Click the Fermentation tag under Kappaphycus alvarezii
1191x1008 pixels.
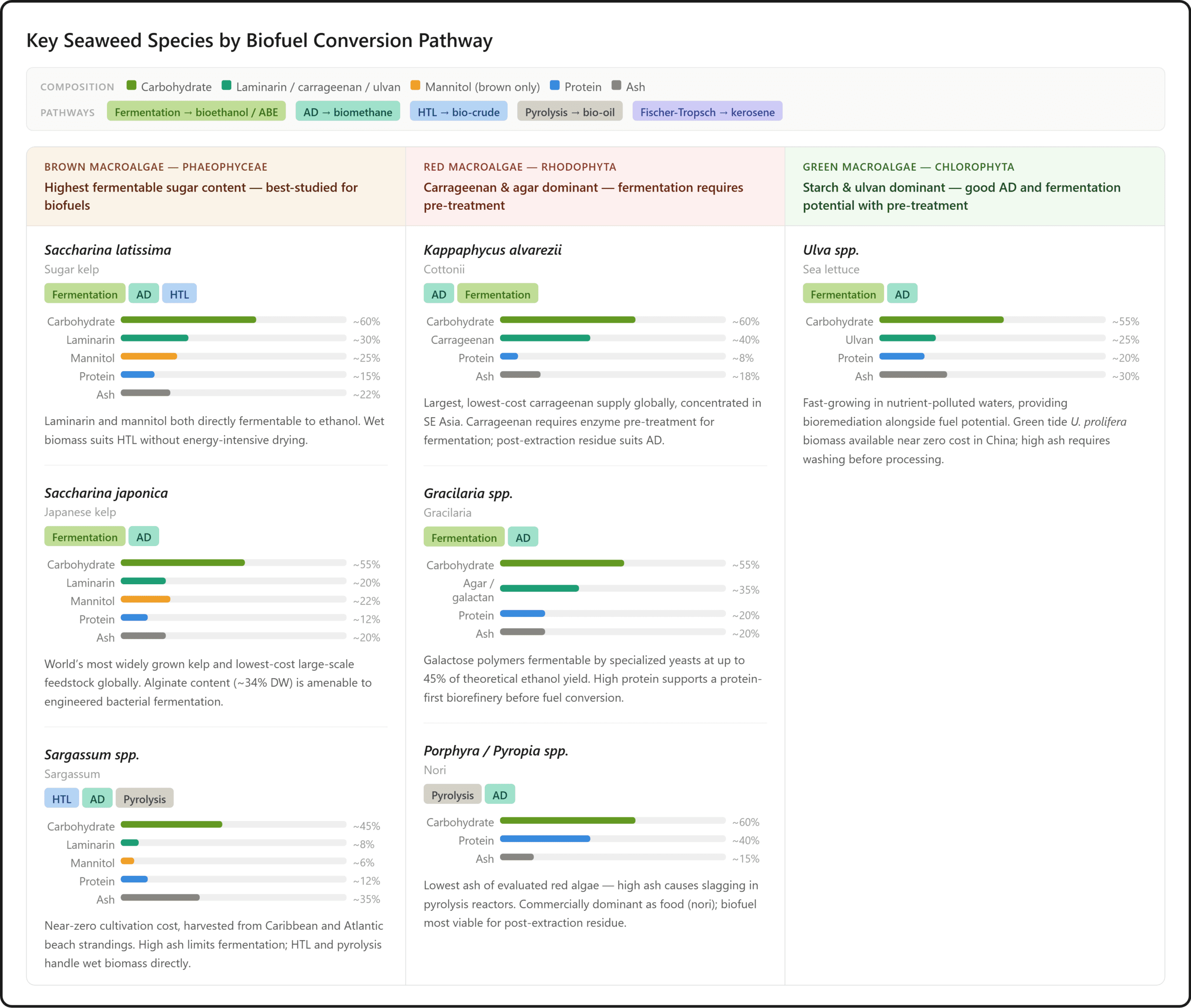pos(498,294)
